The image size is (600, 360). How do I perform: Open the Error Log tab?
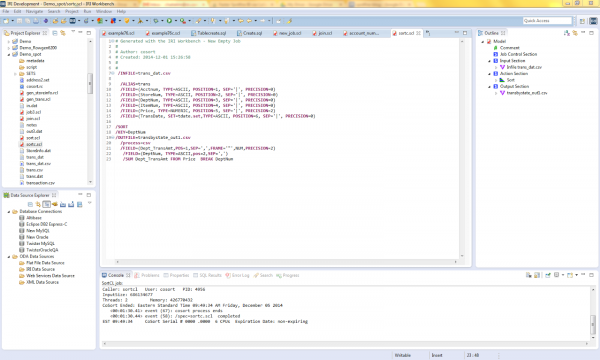(237, 275)
